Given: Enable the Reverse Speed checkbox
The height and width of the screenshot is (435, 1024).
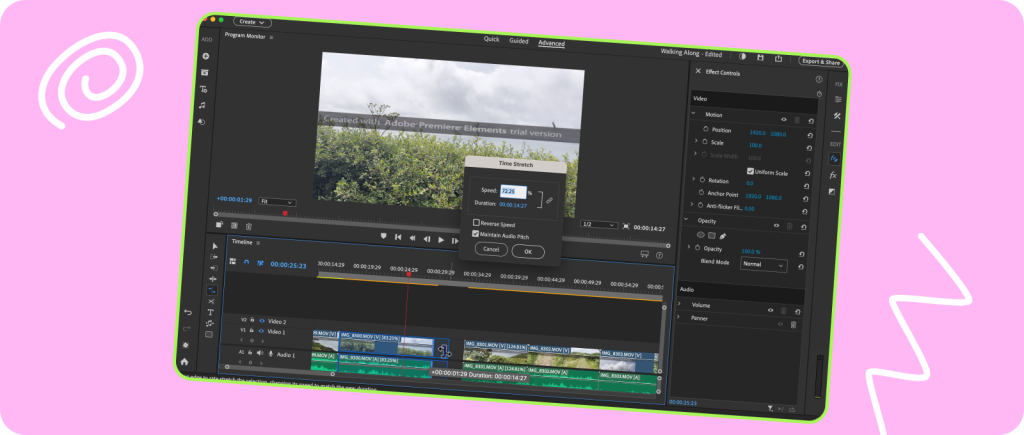Looking at the screenshot, I should pyautogui.click(x=476, y=223).
